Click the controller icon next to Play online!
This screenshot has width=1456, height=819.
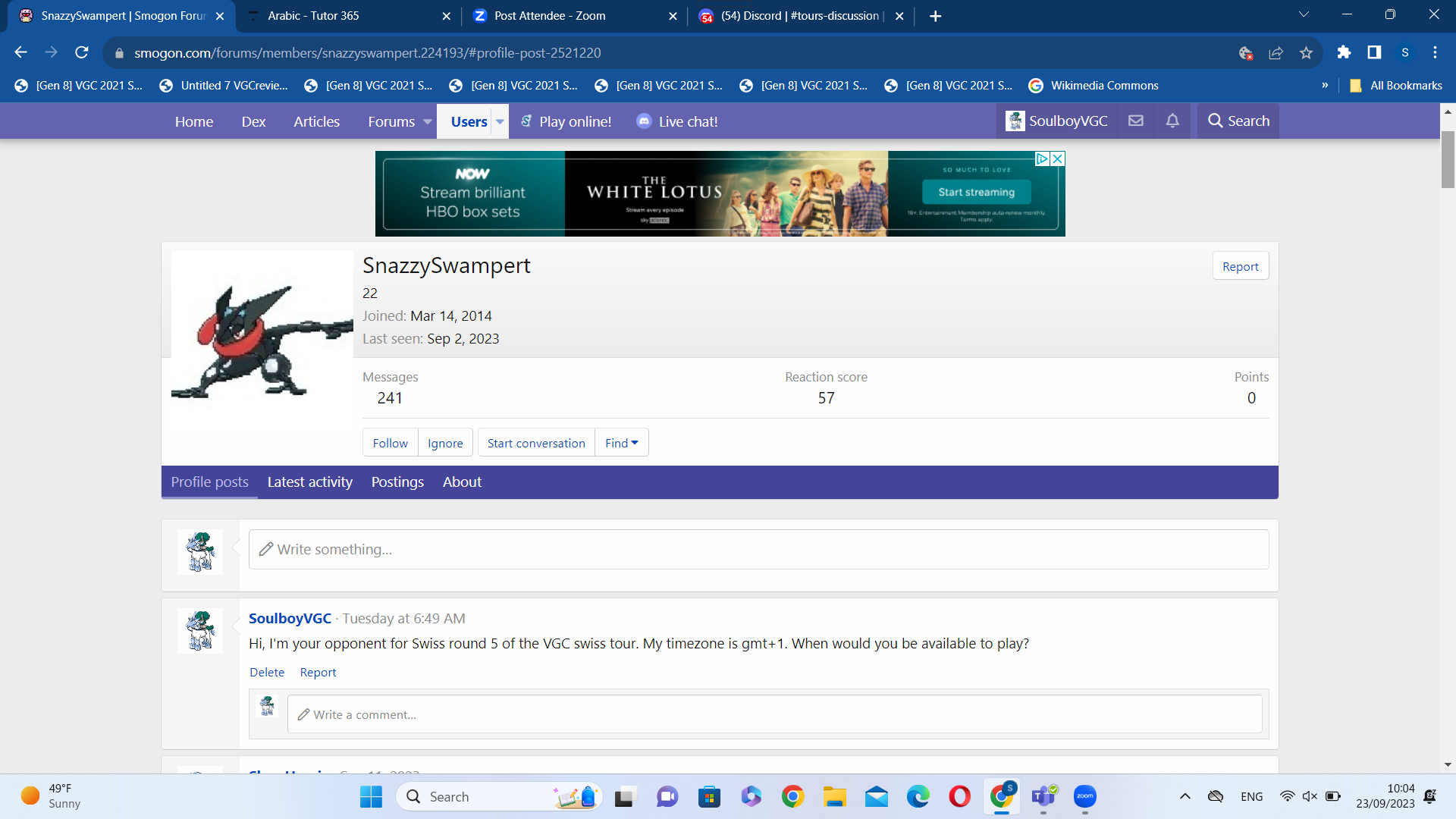click(x=525, y=121)
